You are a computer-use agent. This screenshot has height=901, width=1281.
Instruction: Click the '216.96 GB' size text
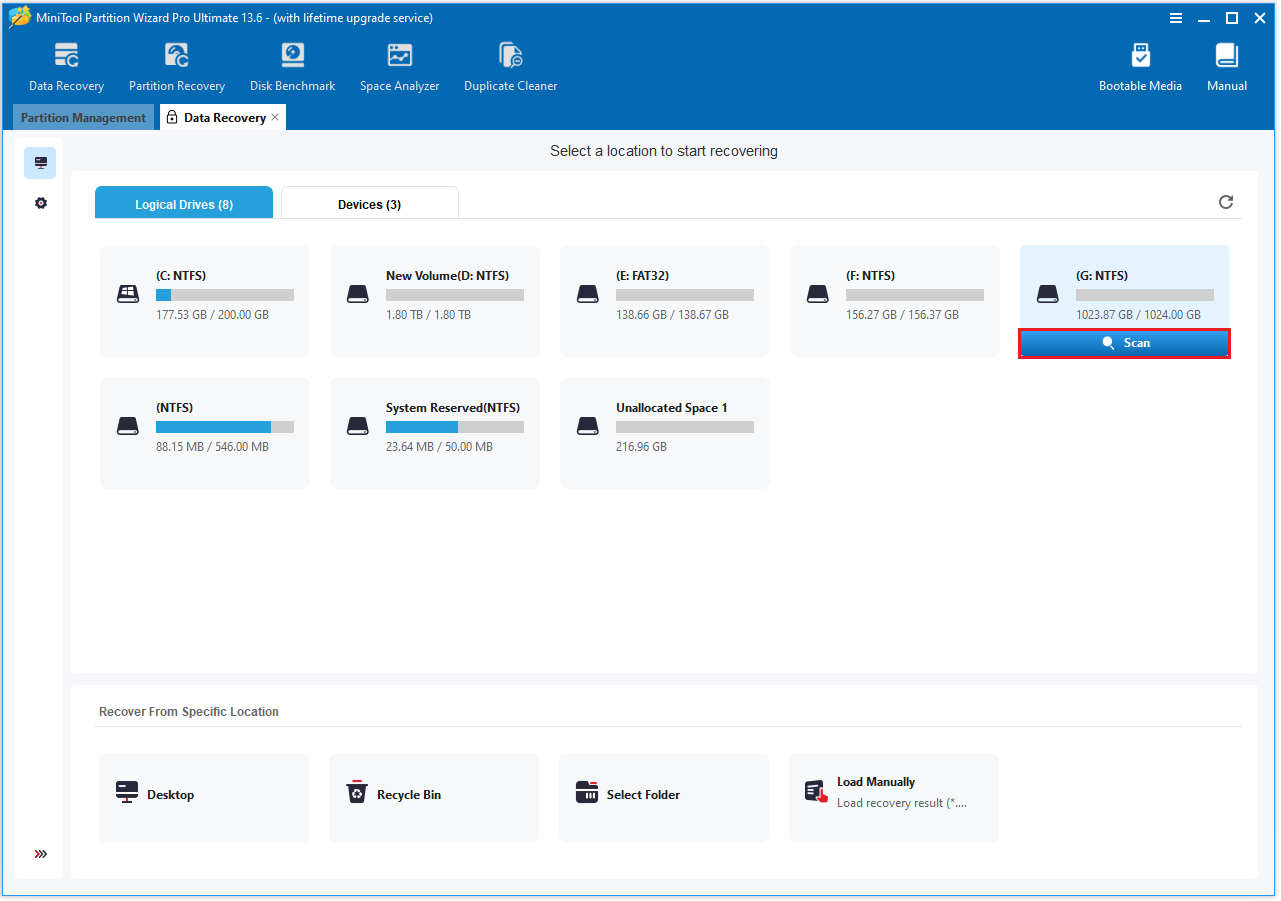[x=641, y=447]
